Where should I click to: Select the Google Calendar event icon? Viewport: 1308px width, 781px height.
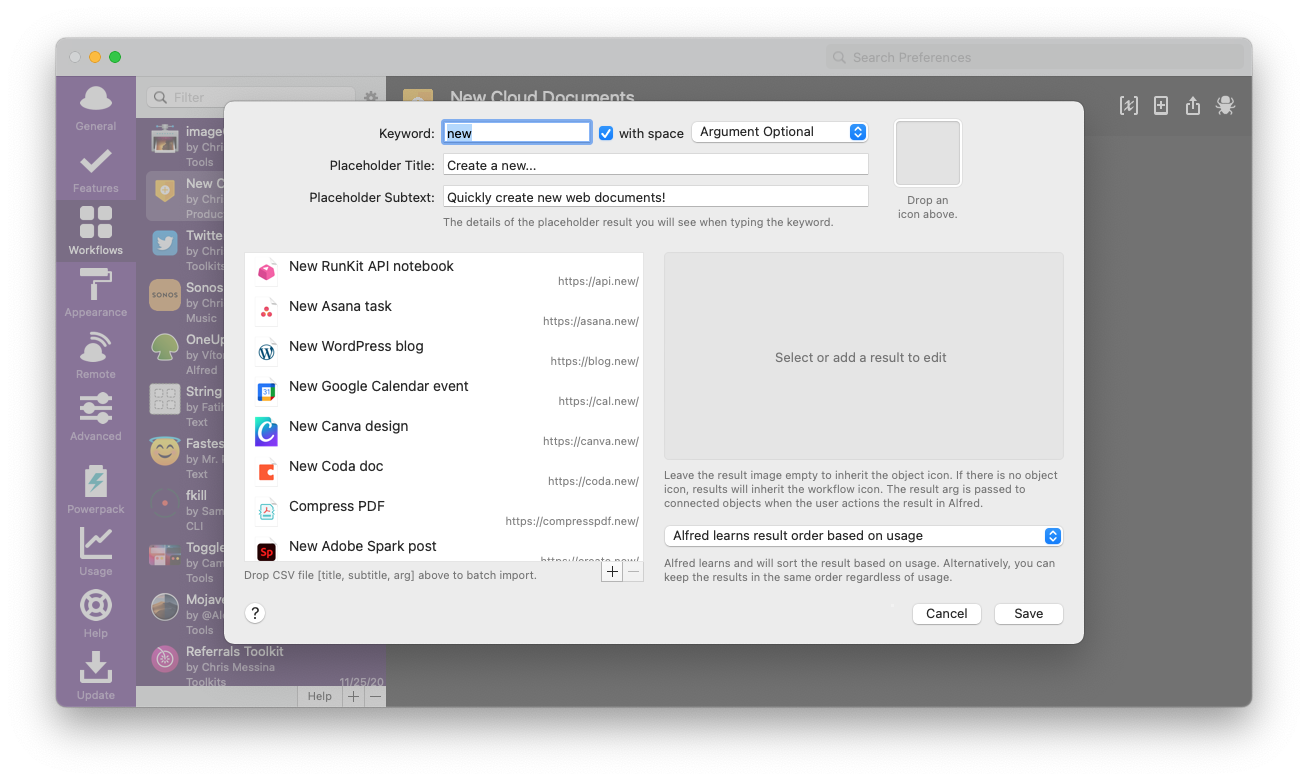click(x=266, y=392)
